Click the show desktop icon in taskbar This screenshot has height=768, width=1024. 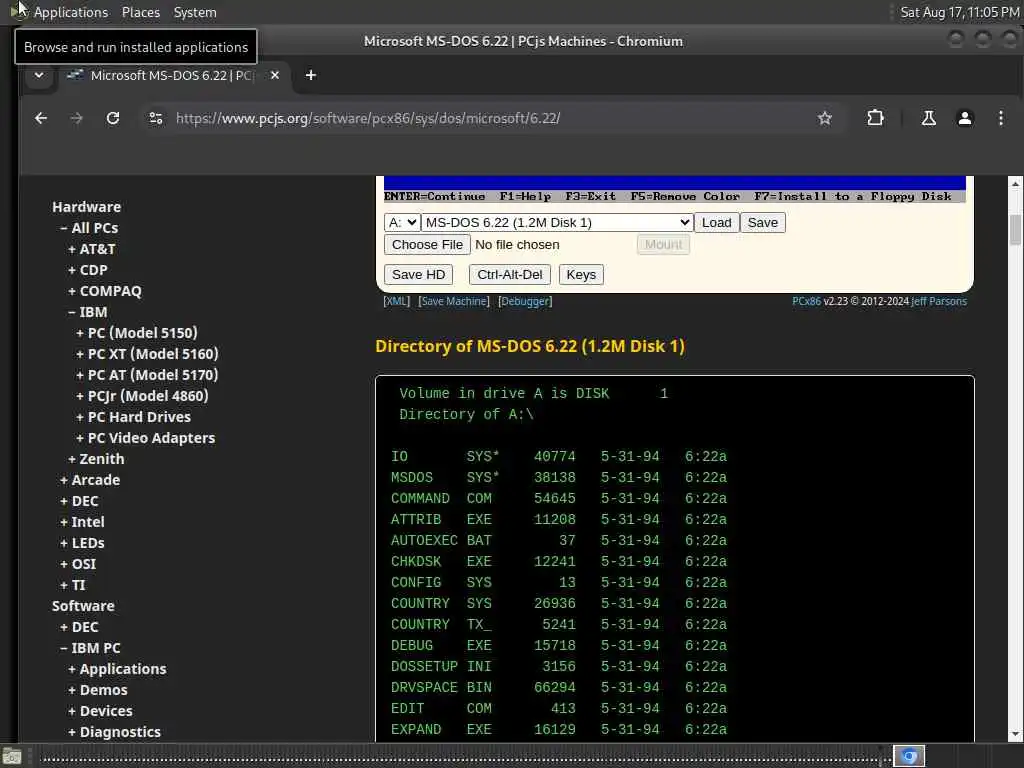[x=12, y=757]
